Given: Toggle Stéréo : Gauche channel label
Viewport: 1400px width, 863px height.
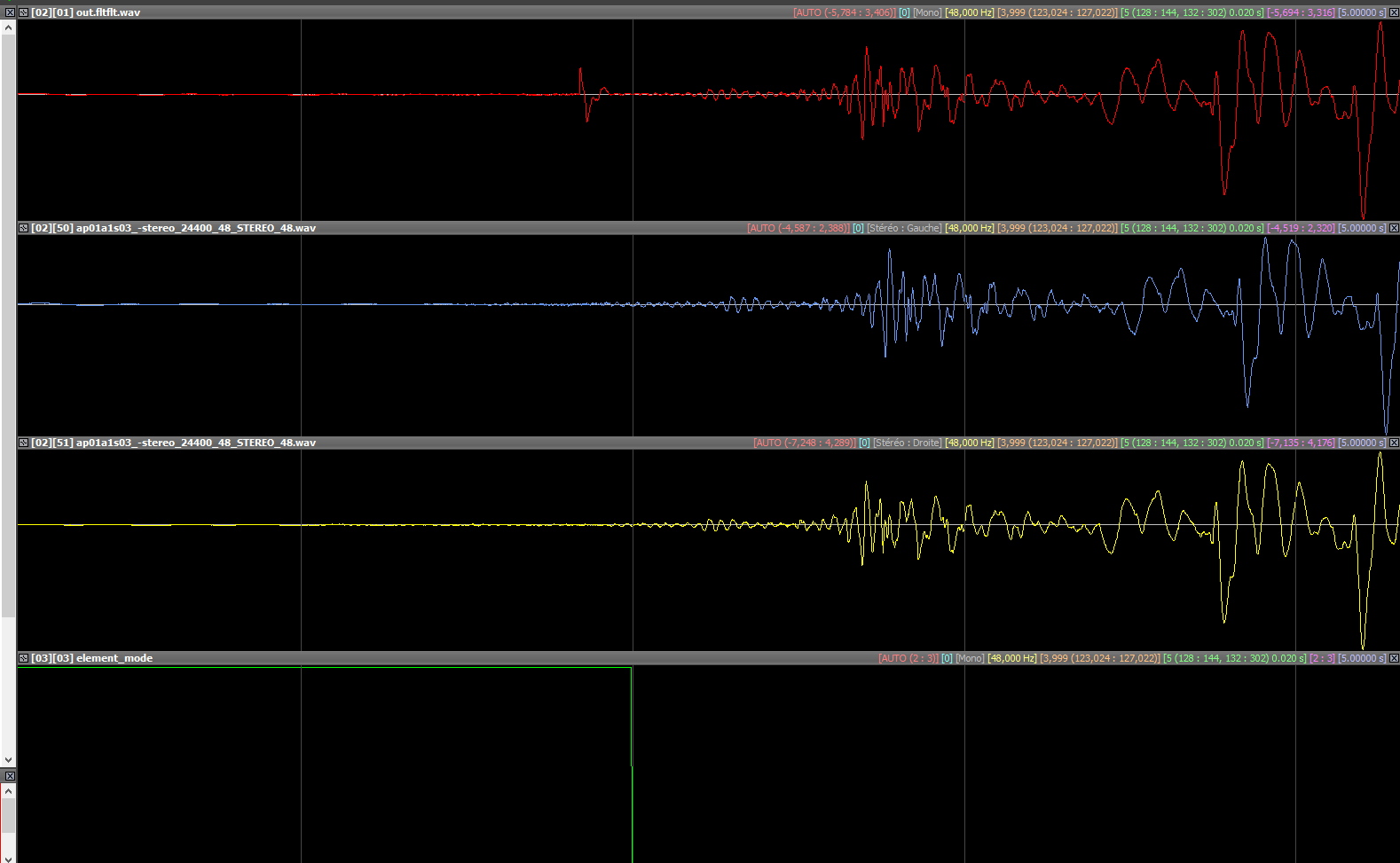Looking at the screenshot, I should pos(904,228).
